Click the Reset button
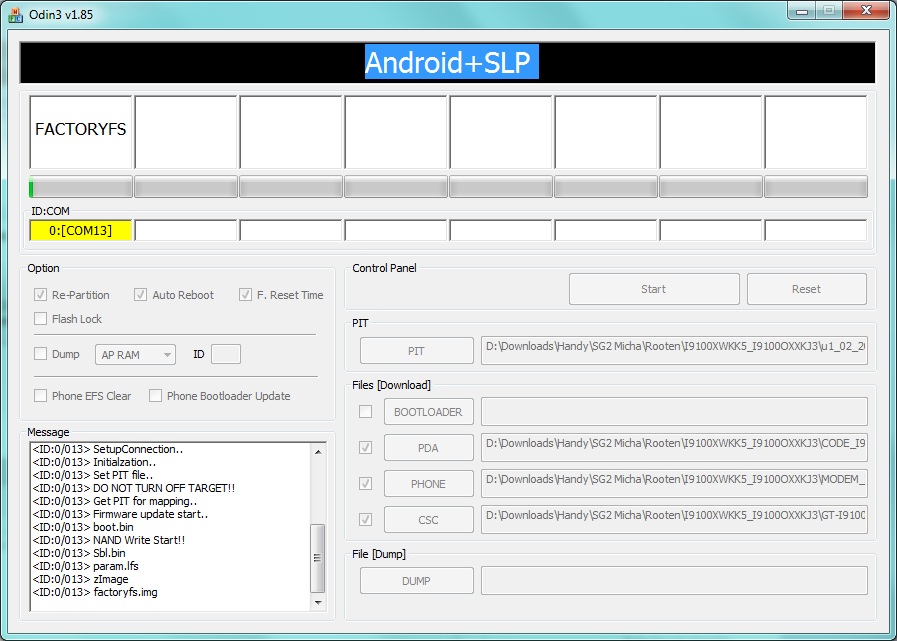 point(807,289)
